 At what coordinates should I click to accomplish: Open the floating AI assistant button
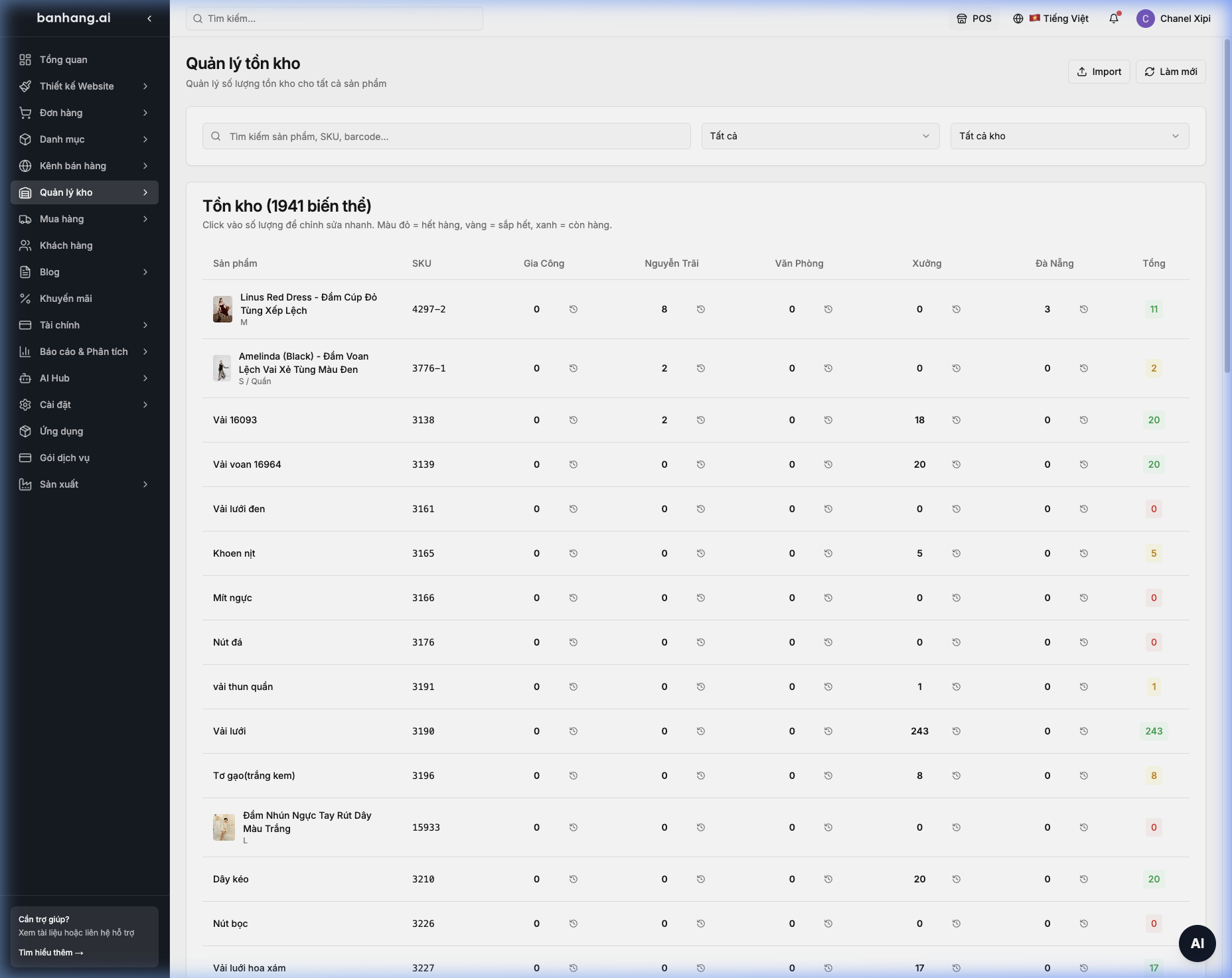tap(1197, 943)
